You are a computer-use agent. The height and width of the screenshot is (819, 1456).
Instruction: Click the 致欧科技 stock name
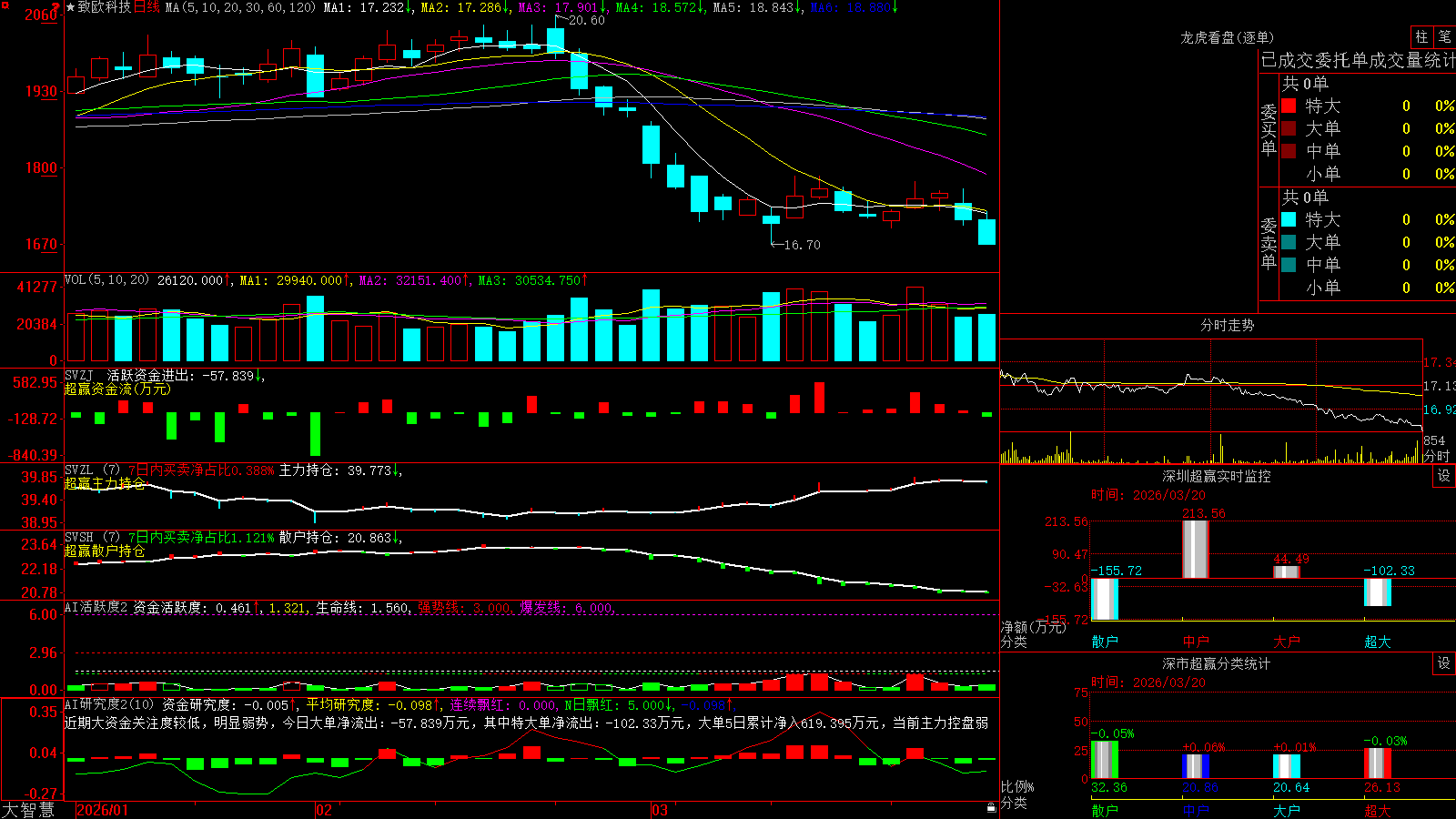tap(105, 7)
